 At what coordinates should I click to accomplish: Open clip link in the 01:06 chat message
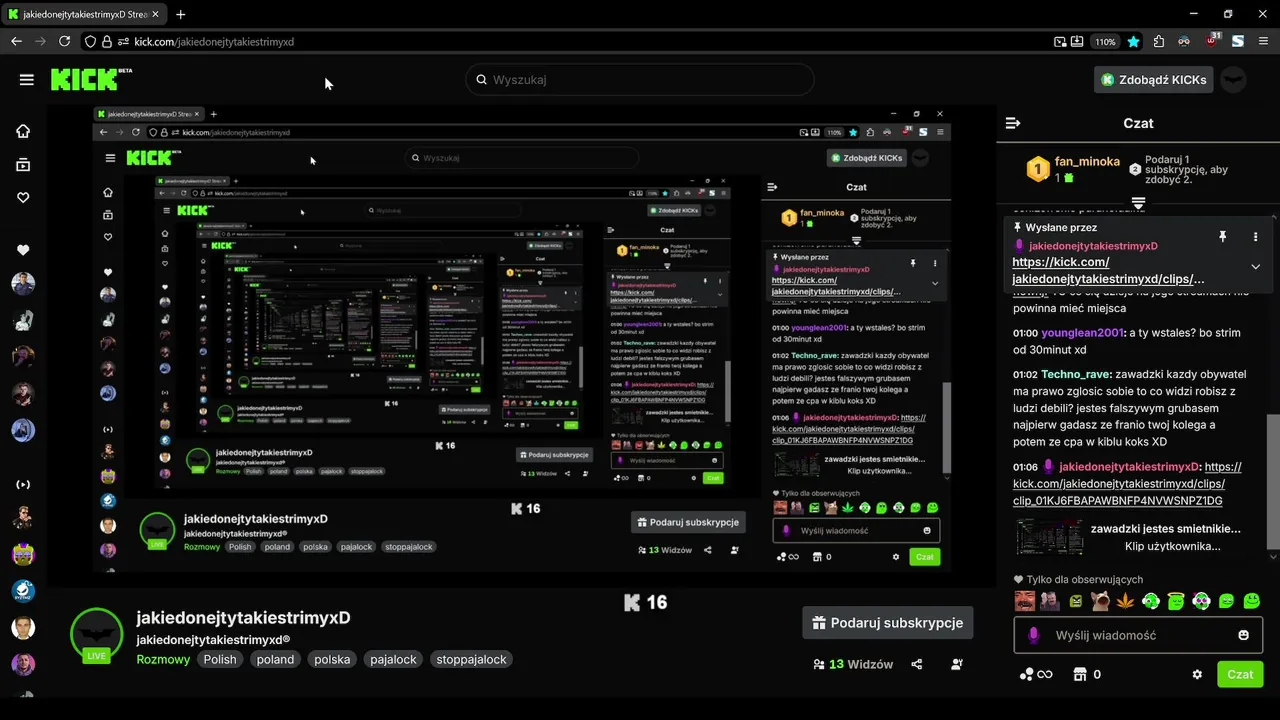(x=1128, y=484)
